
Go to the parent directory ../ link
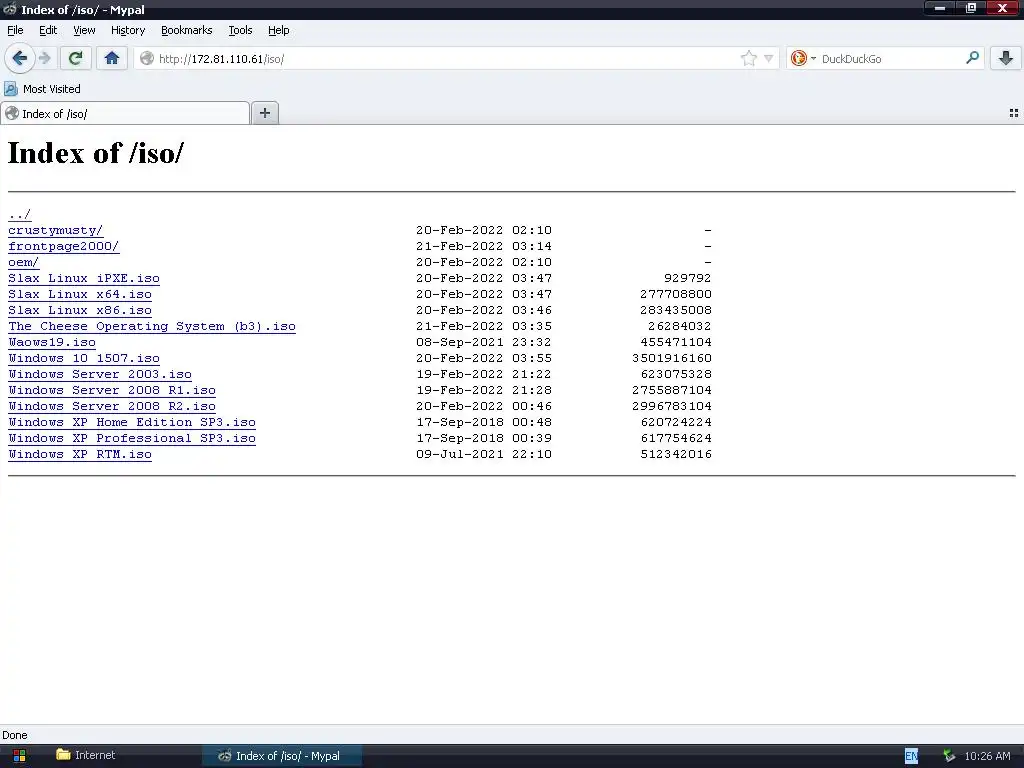point(20,214)
